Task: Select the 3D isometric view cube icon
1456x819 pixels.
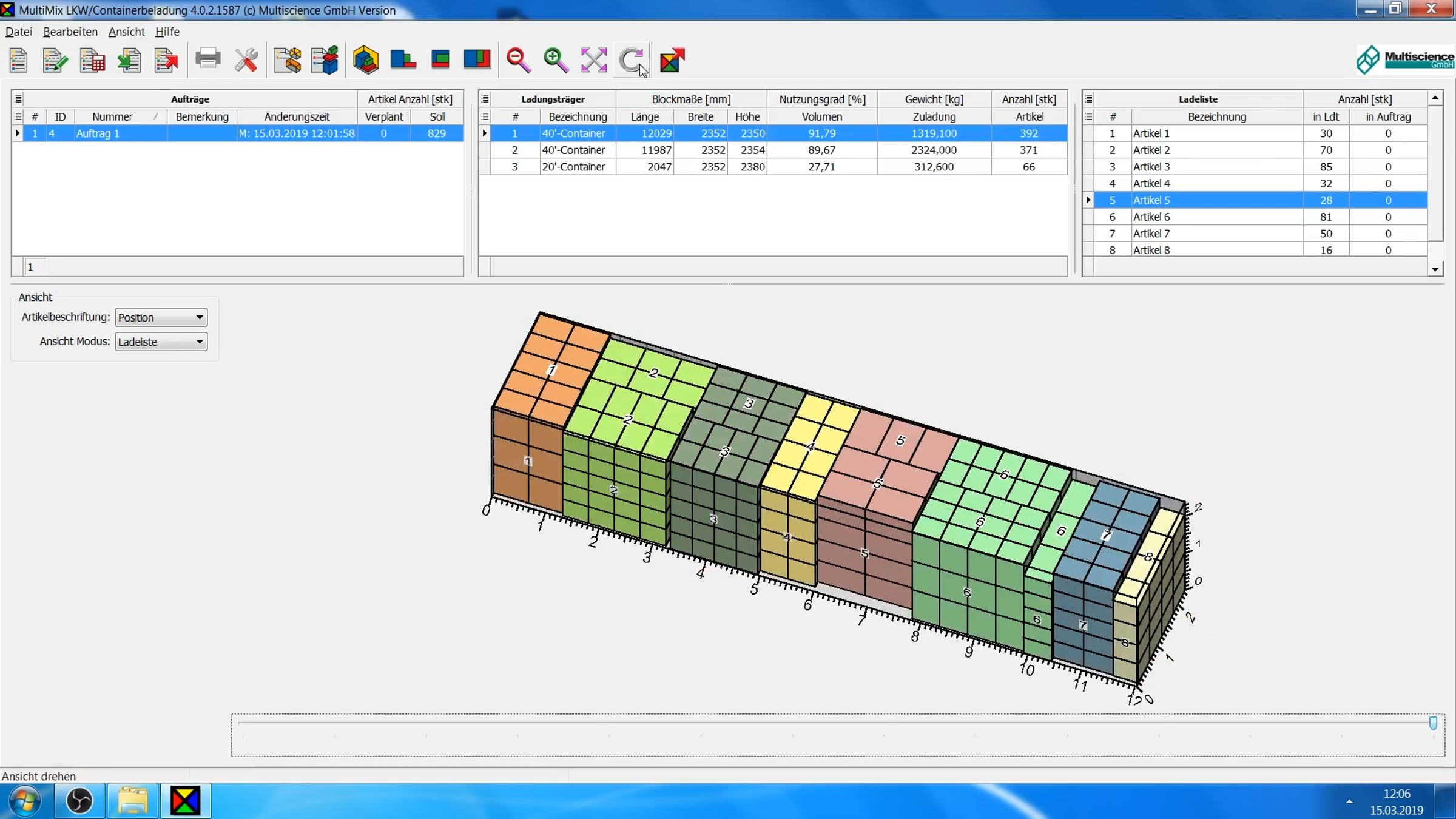Action: [366, 59]
